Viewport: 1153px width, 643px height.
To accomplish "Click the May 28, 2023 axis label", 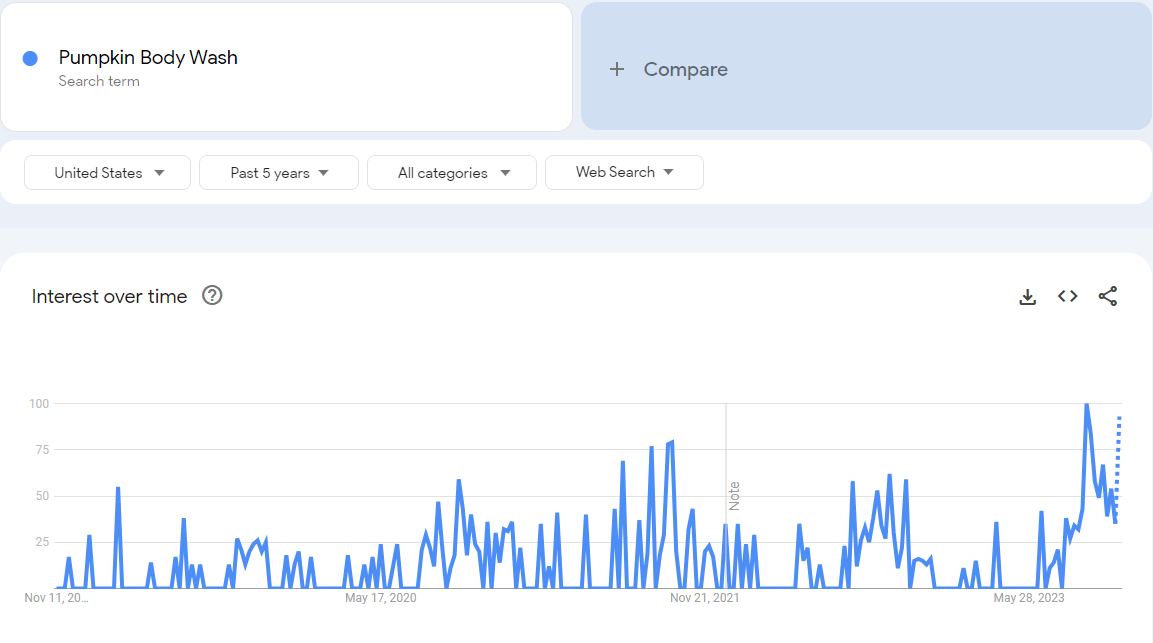I will click(x=1029, y=598).
